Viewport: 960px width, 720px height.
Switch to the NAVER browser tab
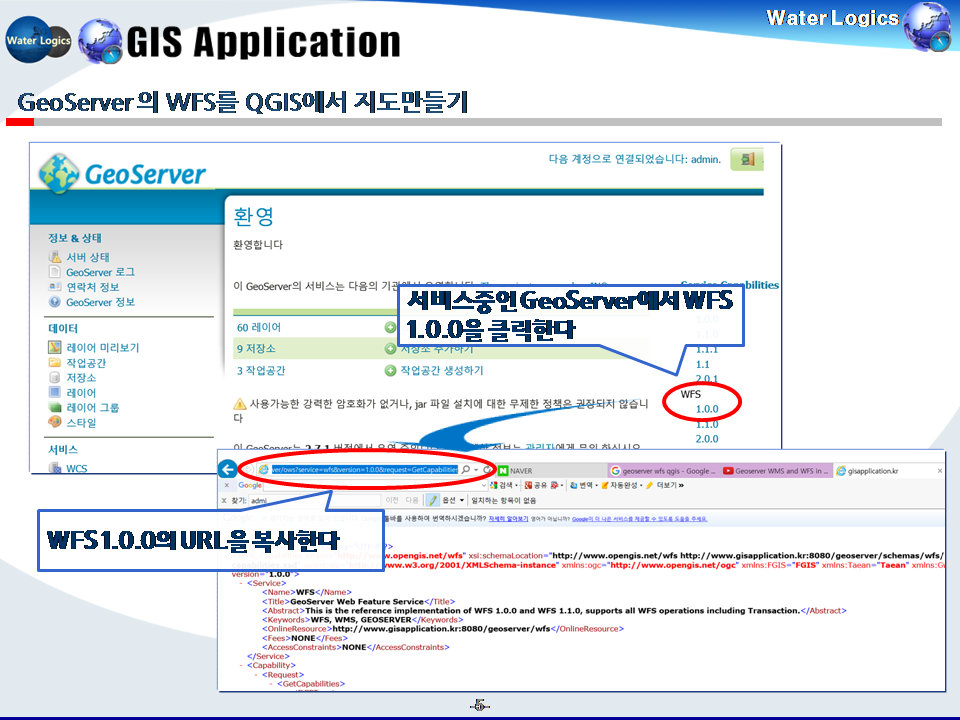[551, 470]
